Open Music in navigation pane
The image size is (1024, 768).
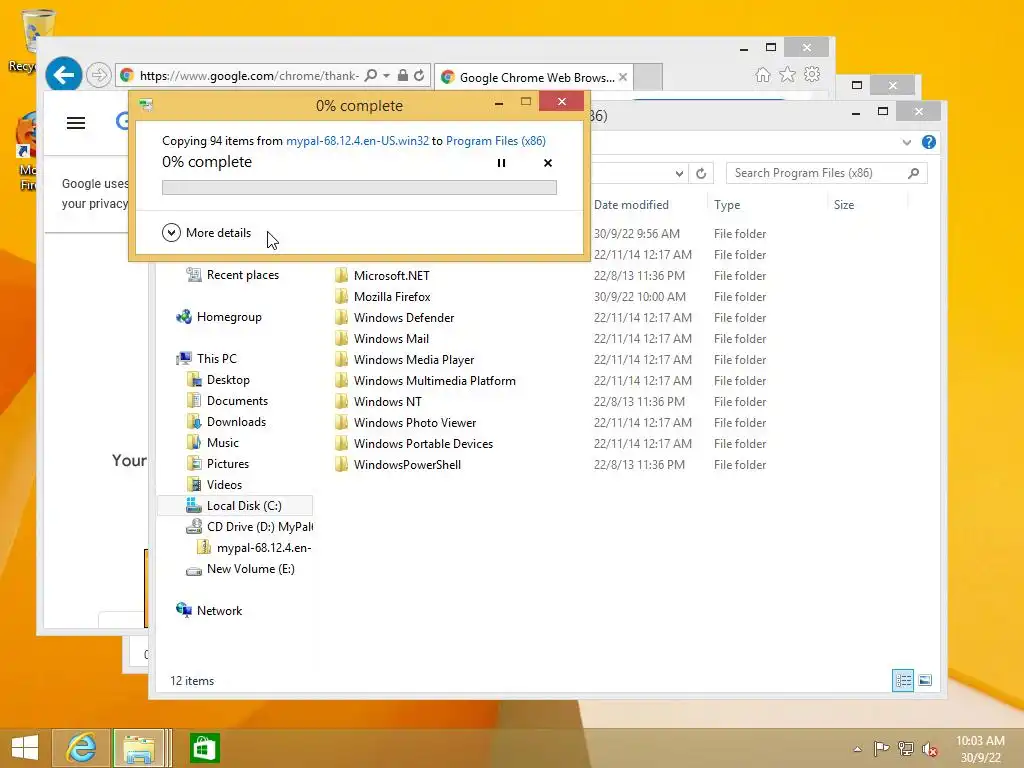(213, 443)
